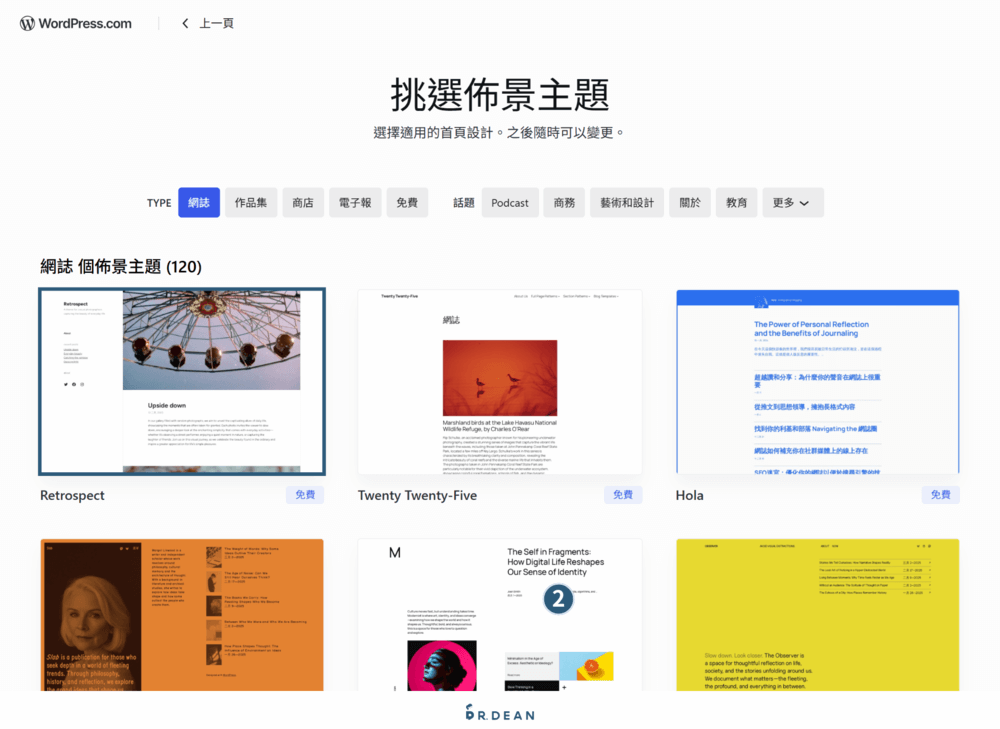
Task: Click the back arrow next to 上一頁
Action: (185, 21)
